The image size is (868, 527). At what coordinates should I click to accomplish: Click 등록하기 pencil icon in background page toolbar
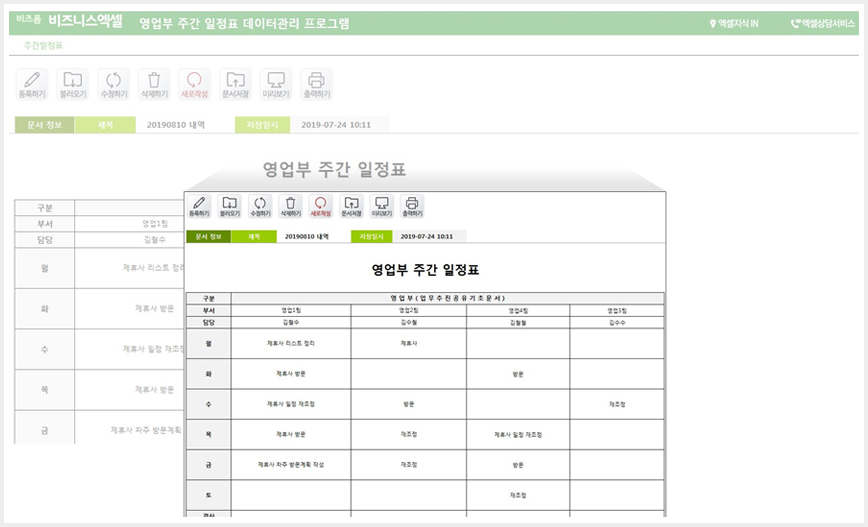[x=32, y=84]
